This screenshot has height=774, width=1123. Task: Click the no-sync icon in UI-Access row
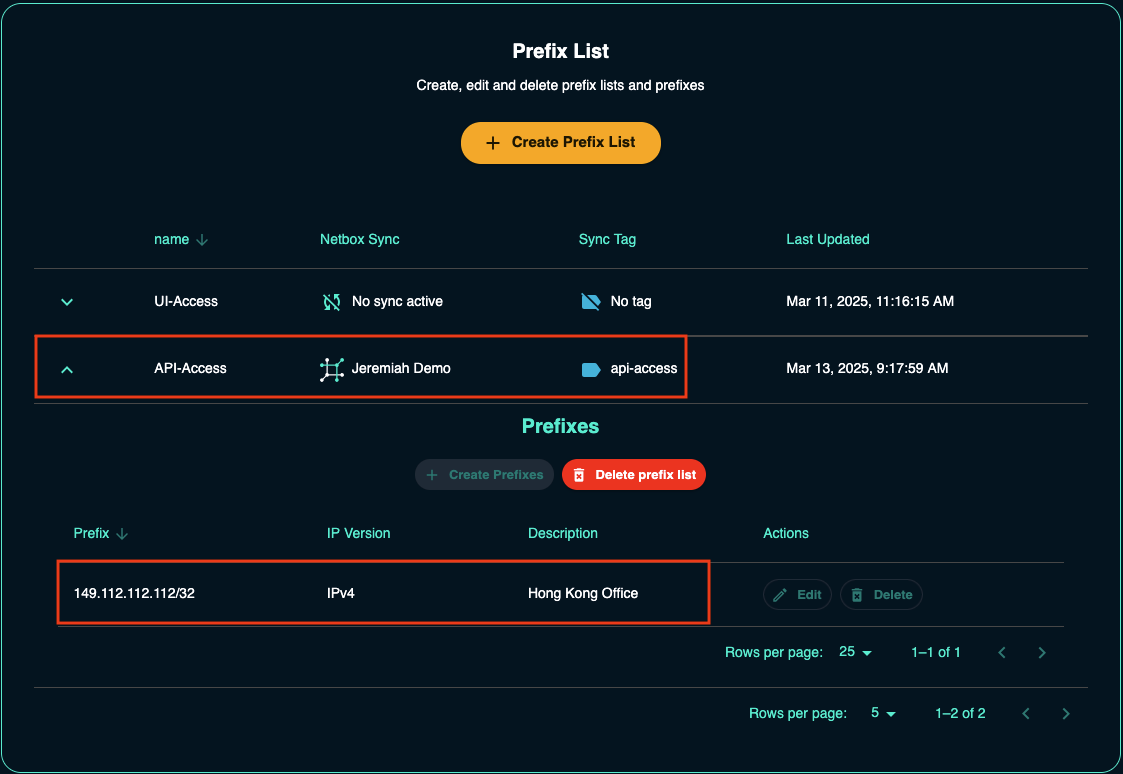[331, 301]
